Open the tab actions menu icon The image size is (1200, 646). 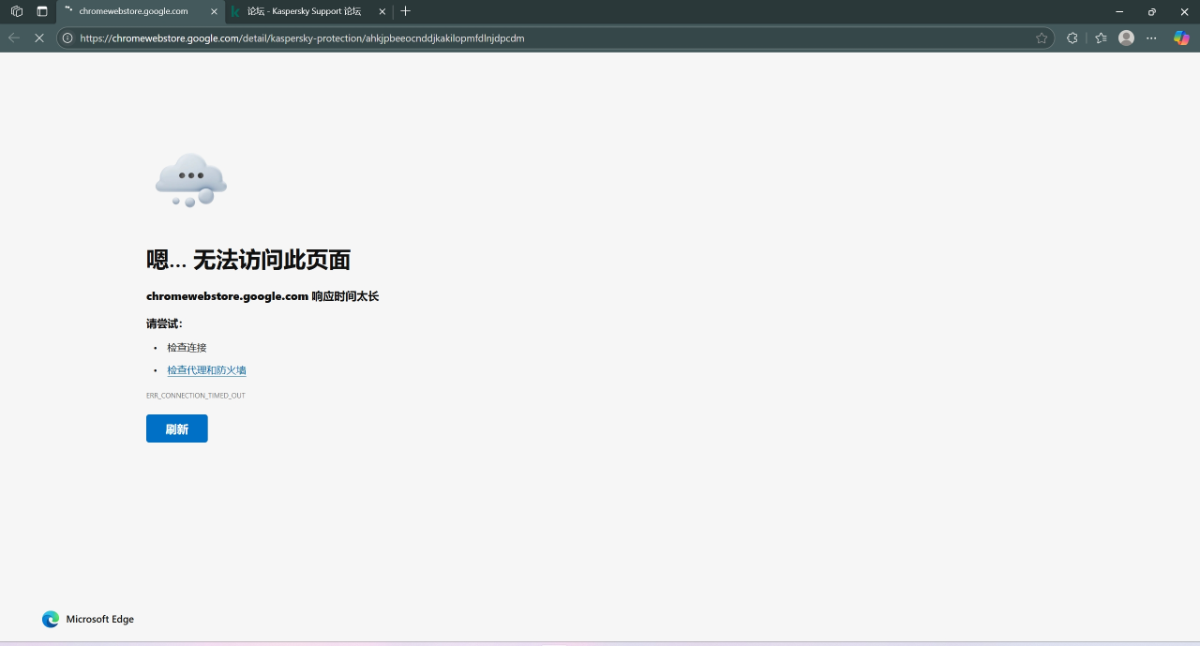pyautogui.click(x=42, y=11)
